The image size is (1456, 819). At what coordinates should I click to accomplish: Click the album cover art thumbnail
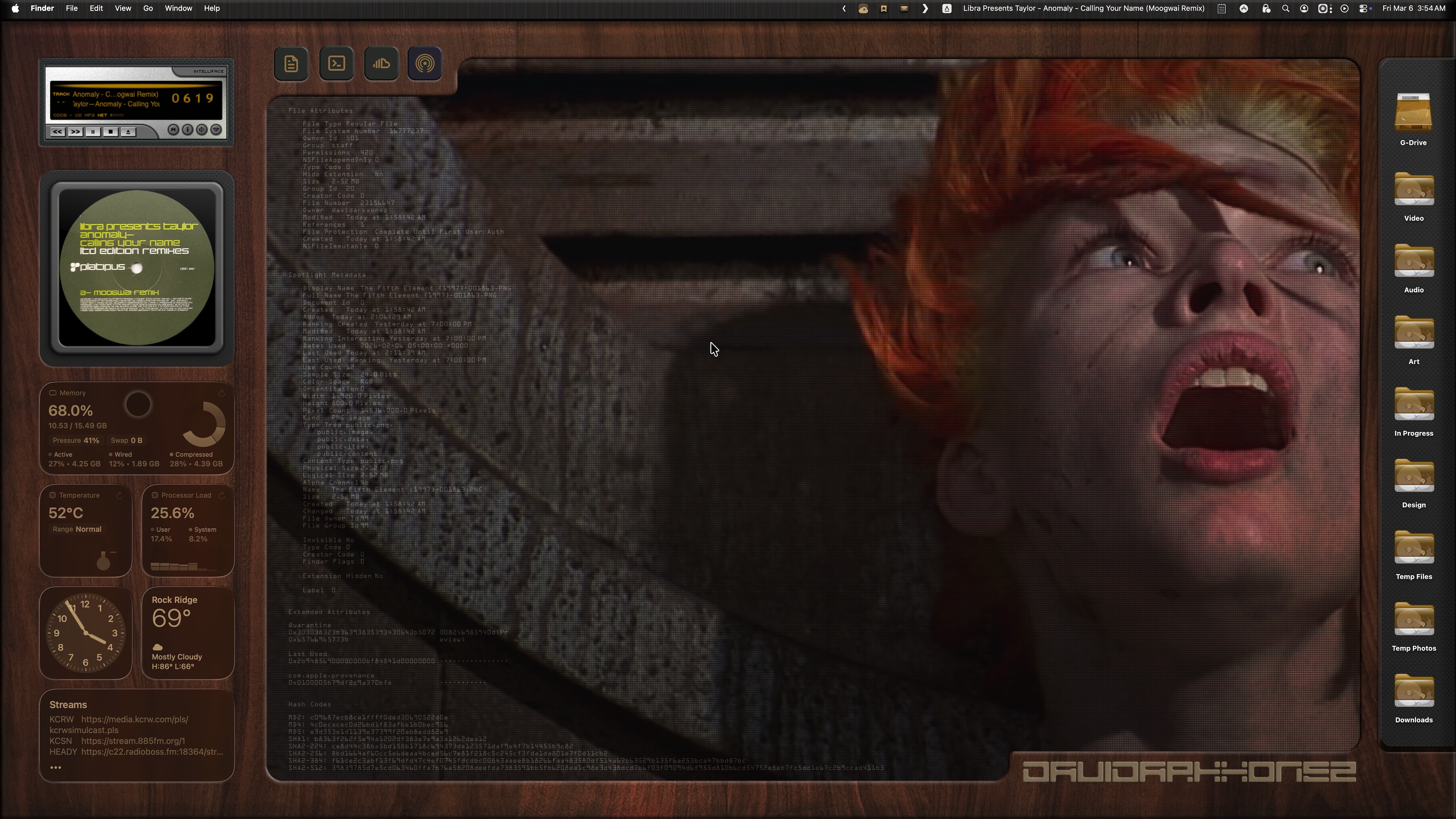pos(137,267)
